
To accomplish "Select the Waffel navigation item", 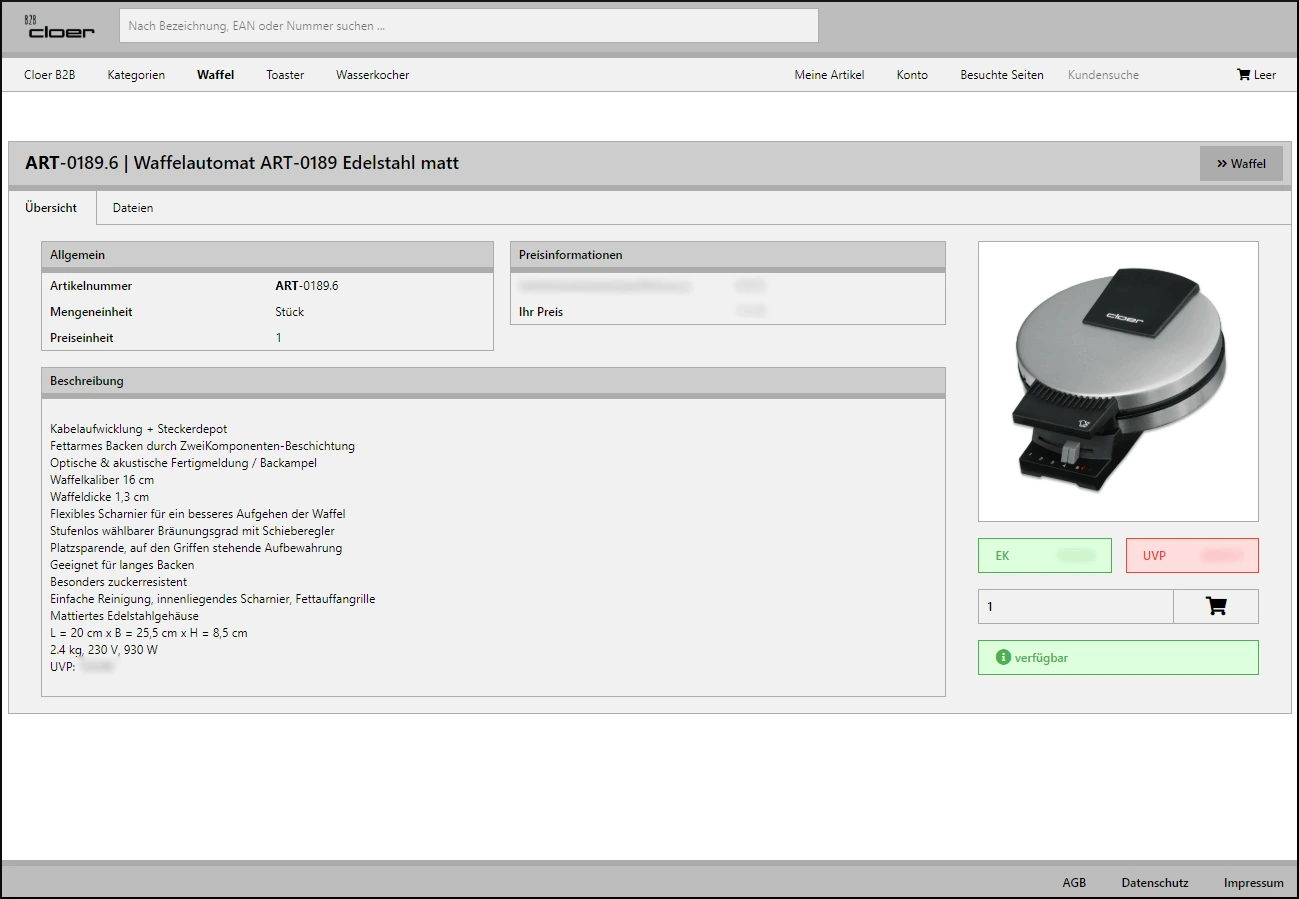I will click(215, 75).
